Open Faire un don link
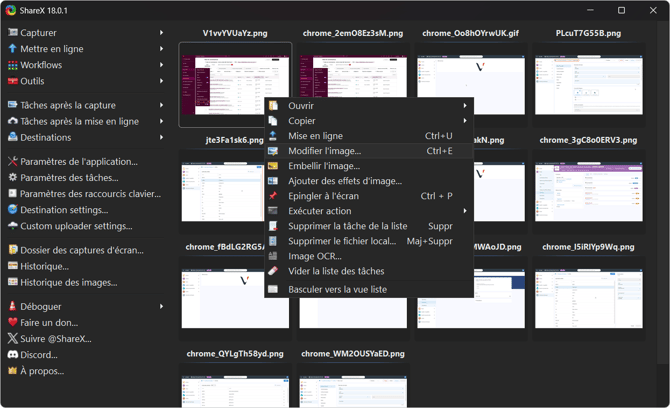Screen dimensions: 670x408 [49, 323]
